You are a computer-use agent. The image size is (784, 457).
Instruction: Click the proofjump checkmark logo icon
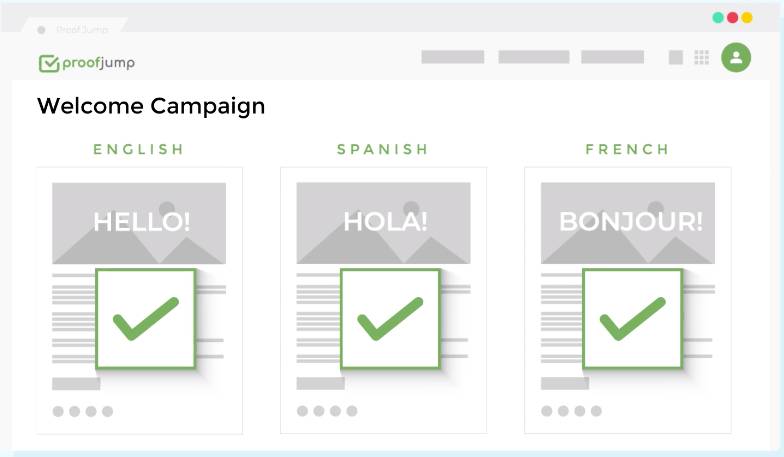[x=49, y=64]
